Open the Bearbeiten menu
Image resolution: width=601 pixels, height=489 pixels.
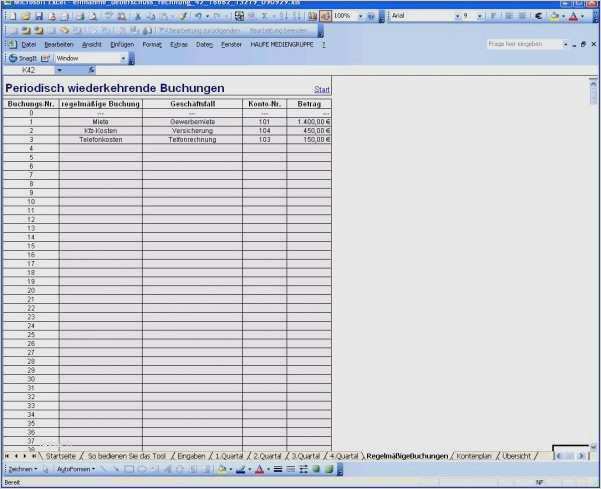coord(59,44)
